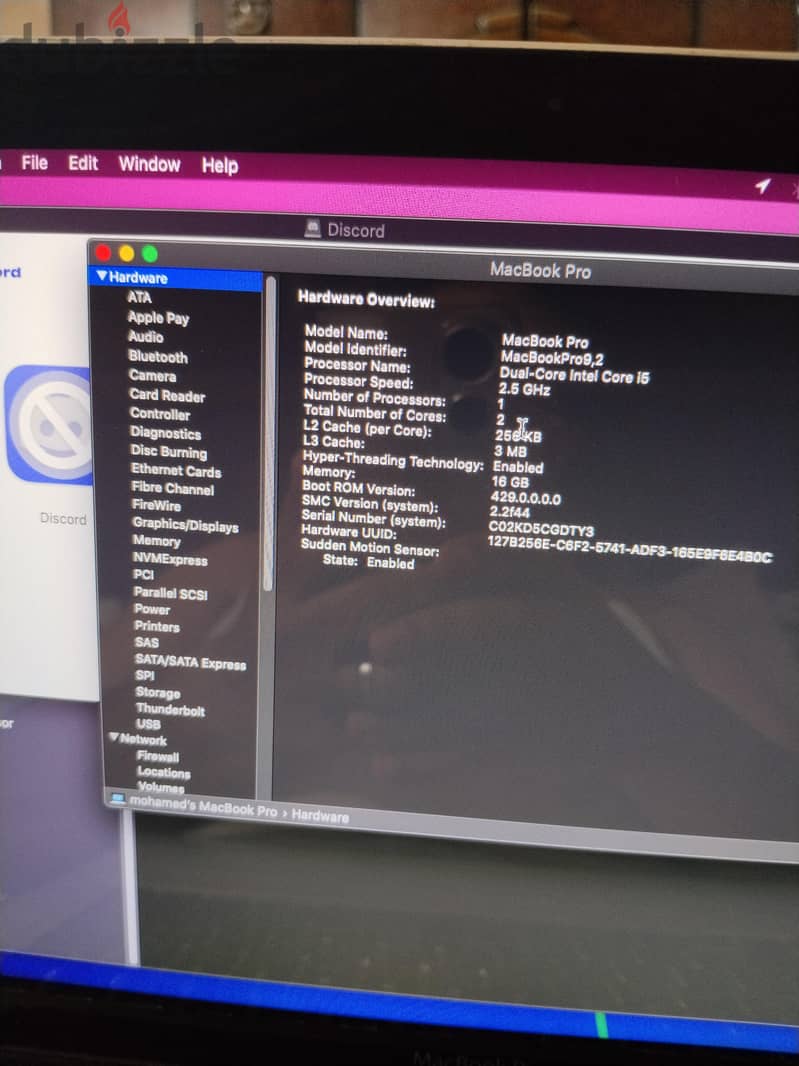Click the Discord disk icon in the title bar
The image size is (799, 1066).
tap(313, 228)
